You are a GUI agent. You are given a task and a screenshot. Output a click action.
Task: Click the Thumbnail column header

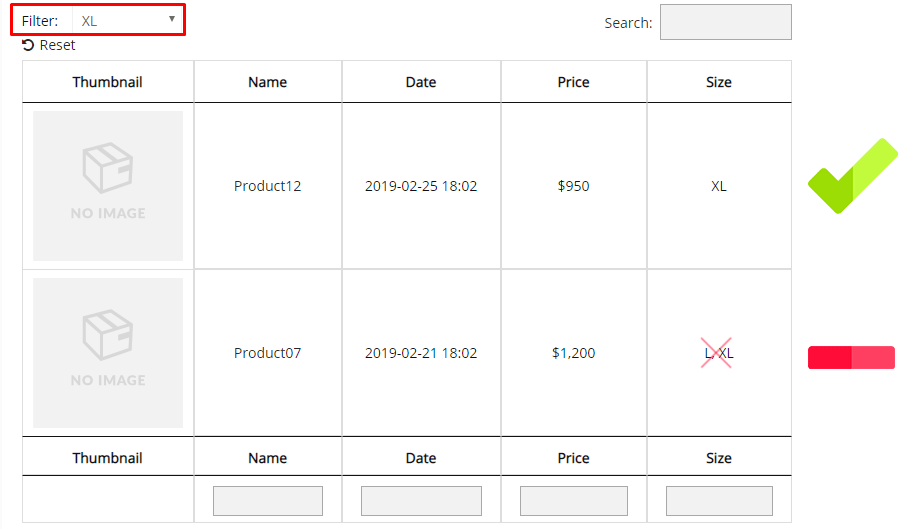(108, 82)
